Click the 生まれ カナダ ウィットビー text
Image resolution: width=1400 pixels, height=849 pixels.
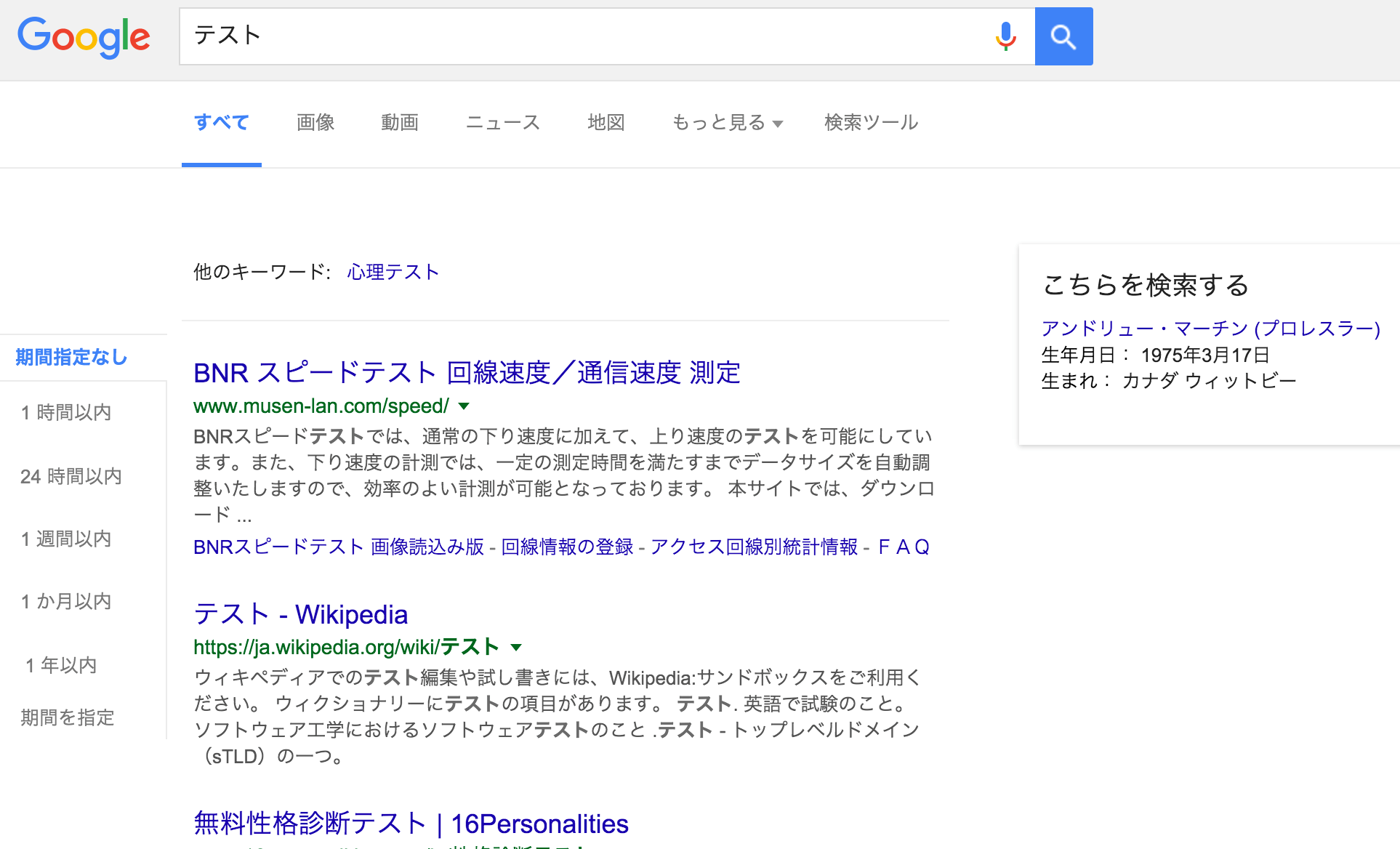pyautogui.click(x=1169, y=381)
